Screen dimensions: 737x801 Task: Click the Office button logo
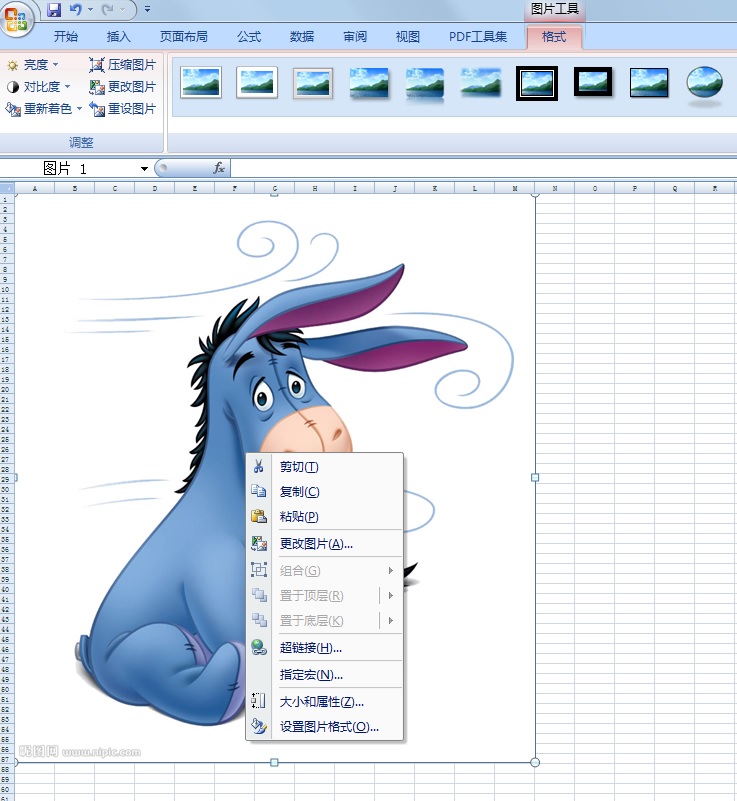click(15, 18)
